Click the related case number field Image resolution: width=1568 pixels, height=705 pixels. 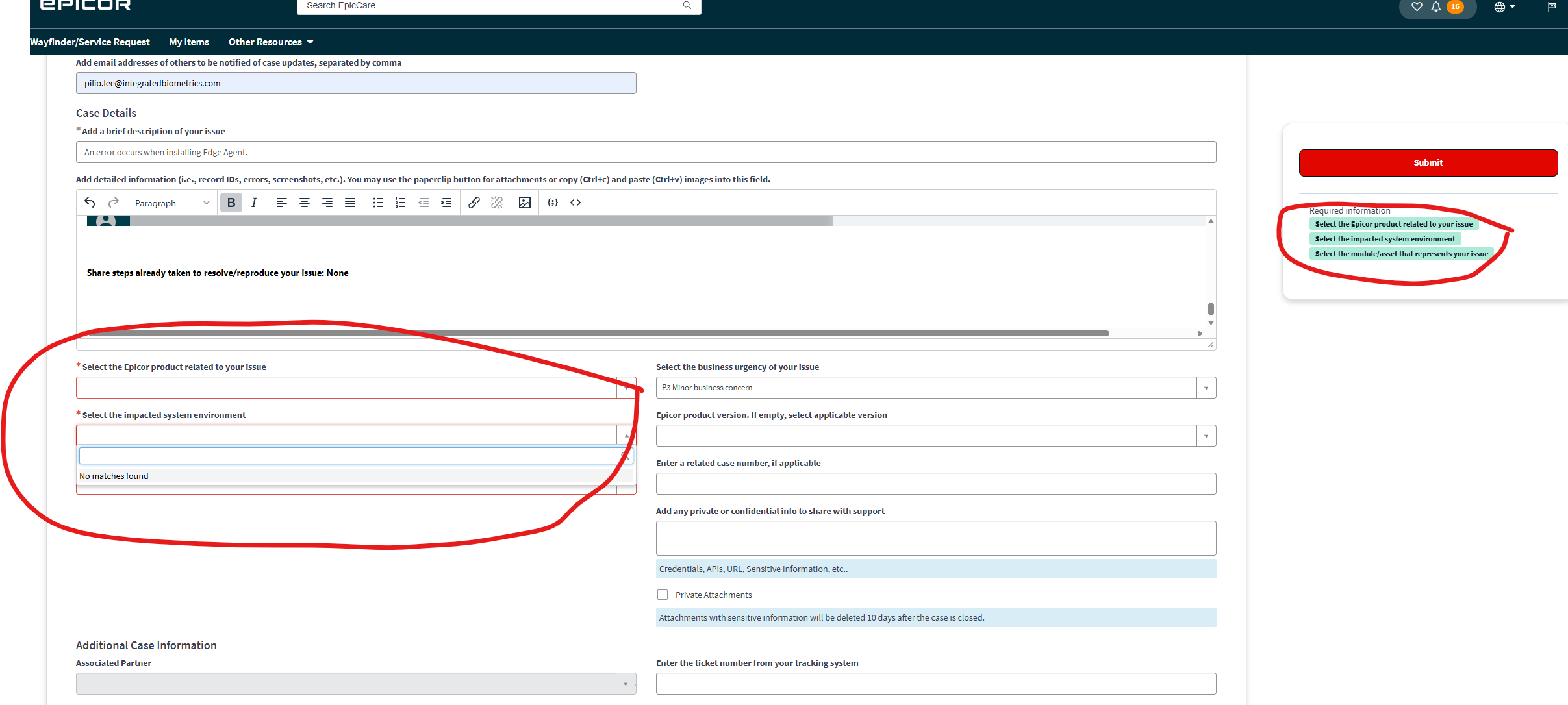[935, 484]
